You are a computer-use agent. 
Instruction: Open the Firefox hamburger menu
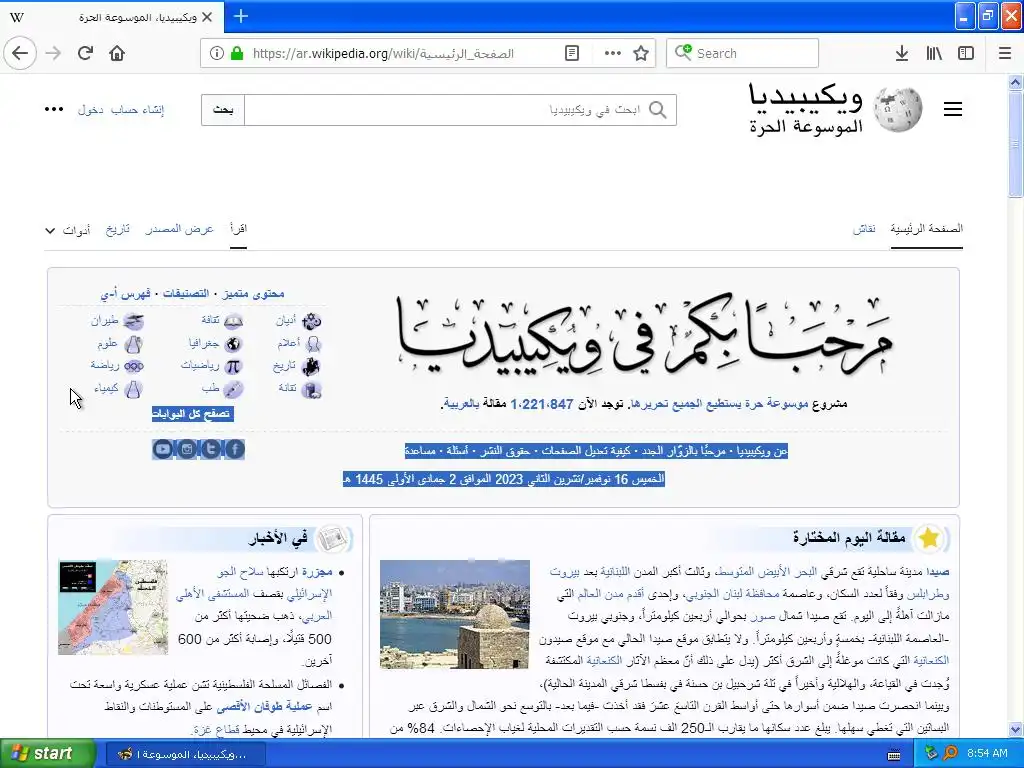pyautogui.click(x=1005, y=53)
